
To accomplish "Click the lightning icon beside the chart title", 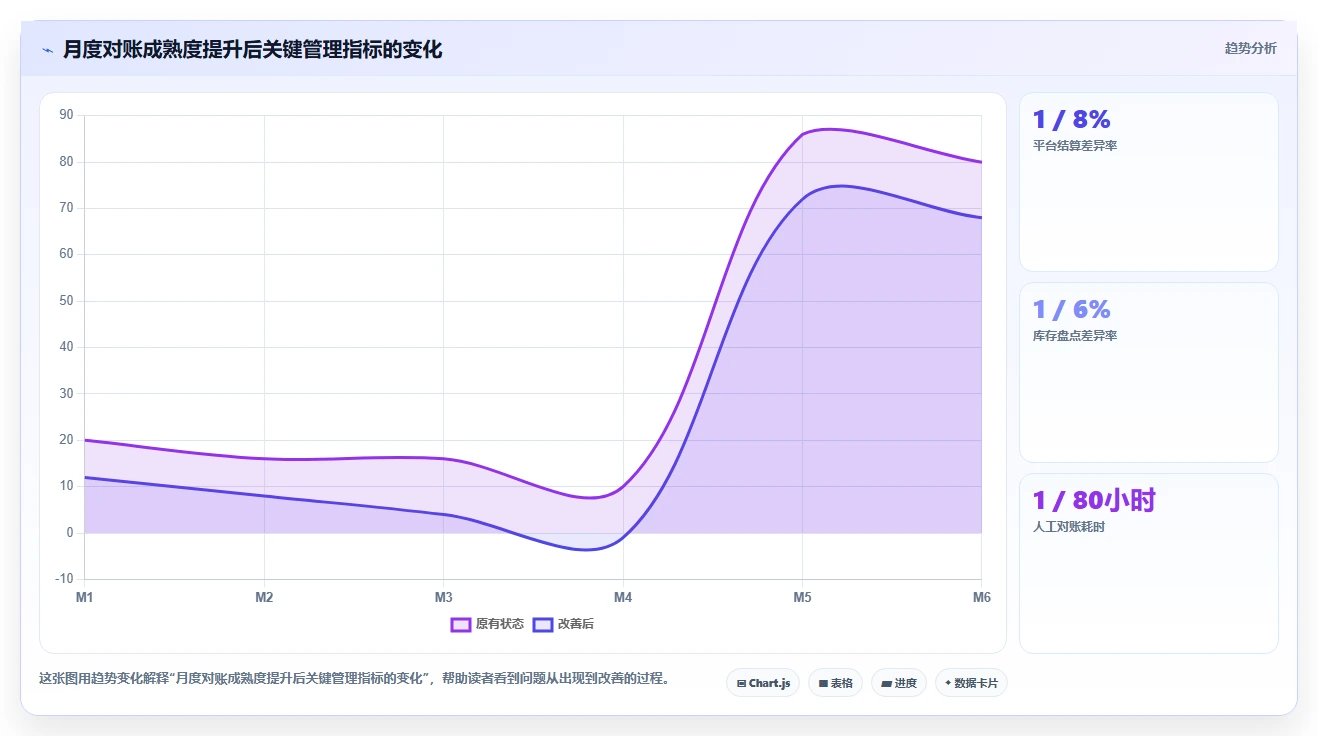I will (47, 50).
